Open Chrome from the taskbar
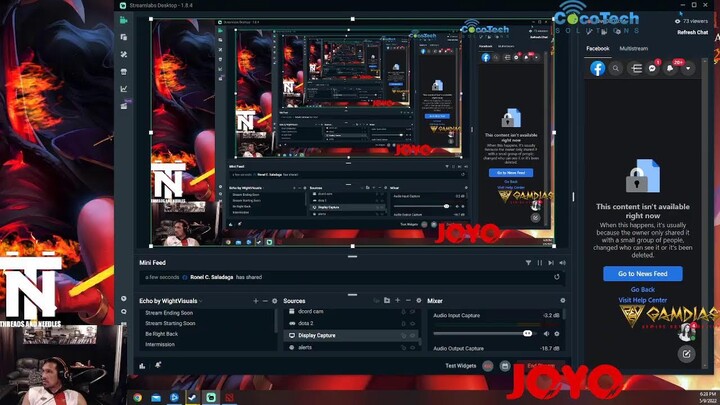Viewport: 720px width, 405px height. click(137, 397)
